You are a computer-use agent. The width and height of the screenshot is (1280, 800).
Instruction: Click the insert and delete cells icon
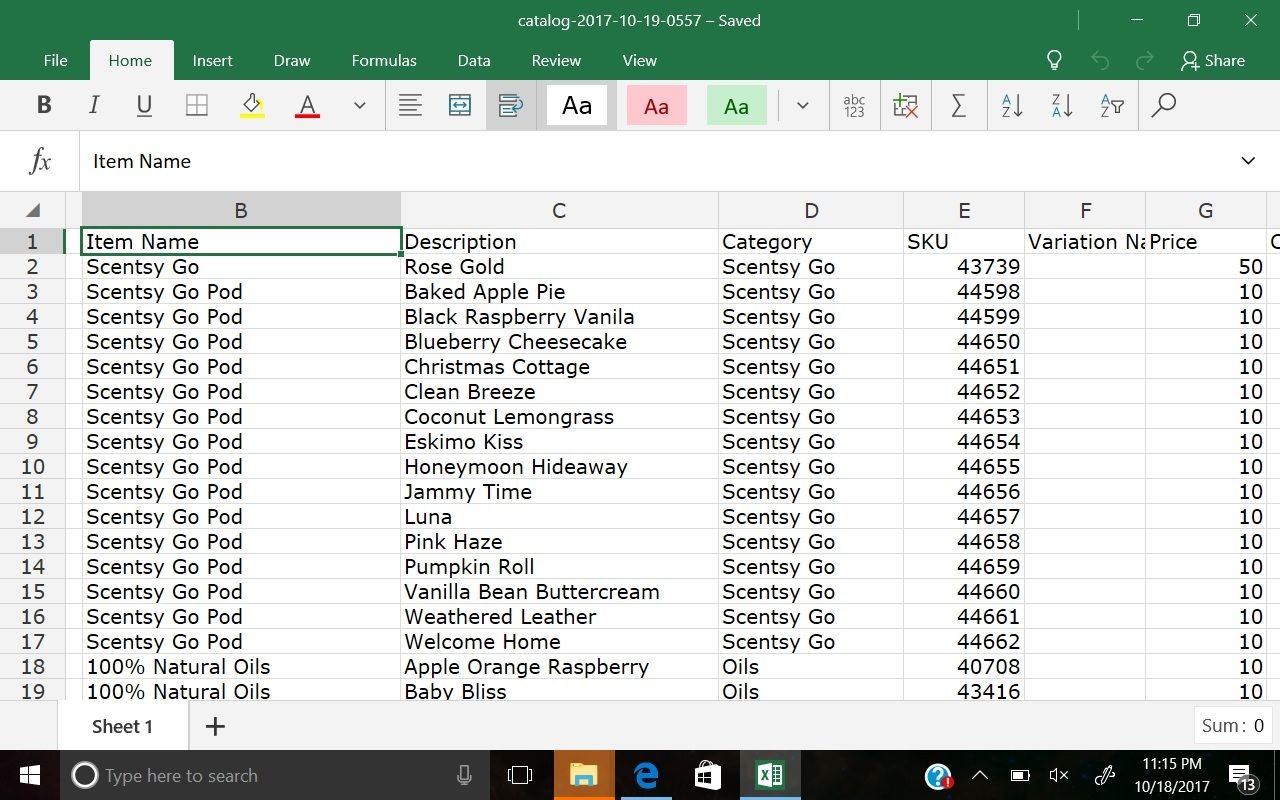tap(906, 106)
